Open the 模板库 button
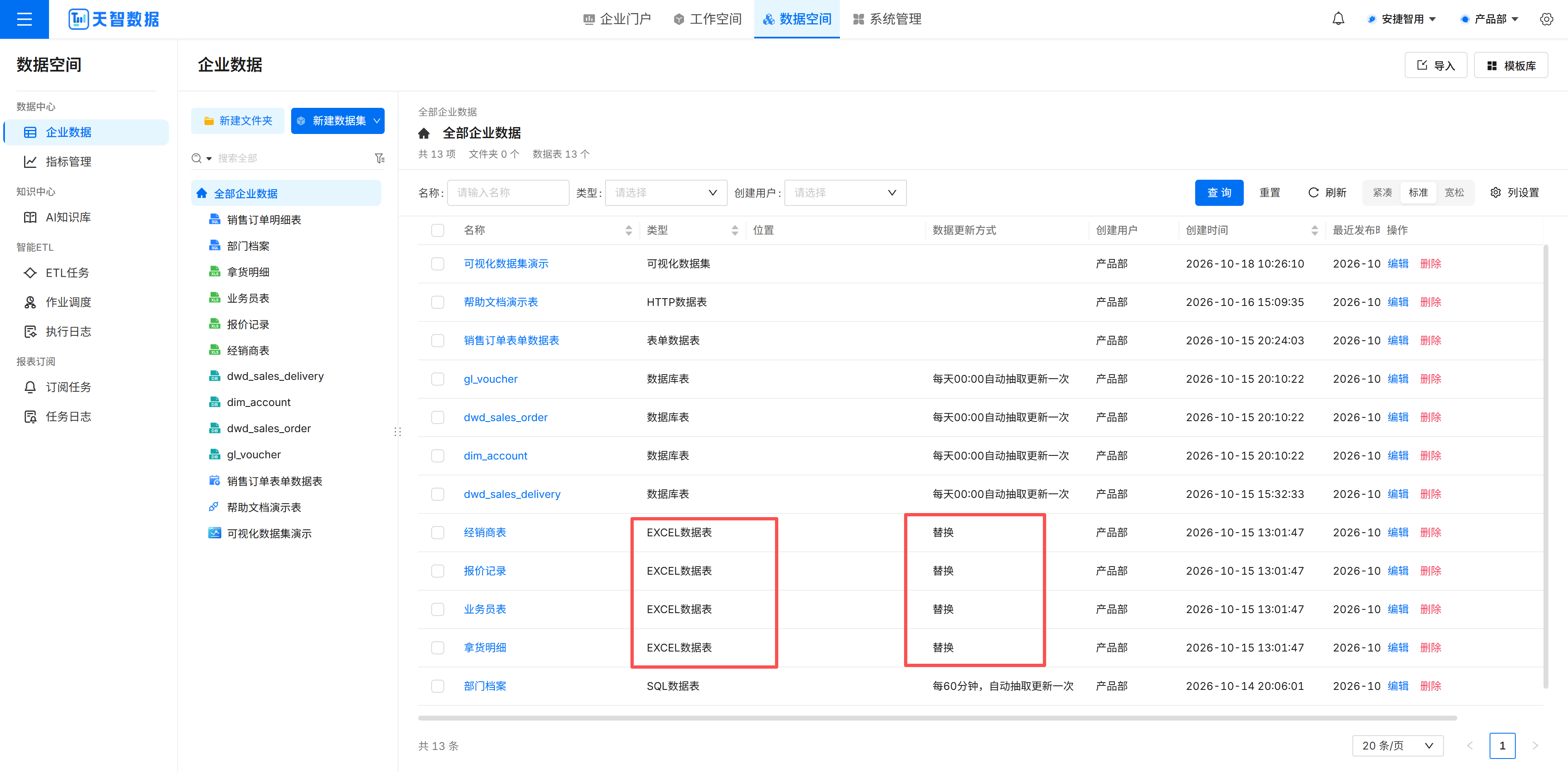Image resolution: width=1568 pixels, height=772 pixels. click(x=1511, y=65)
